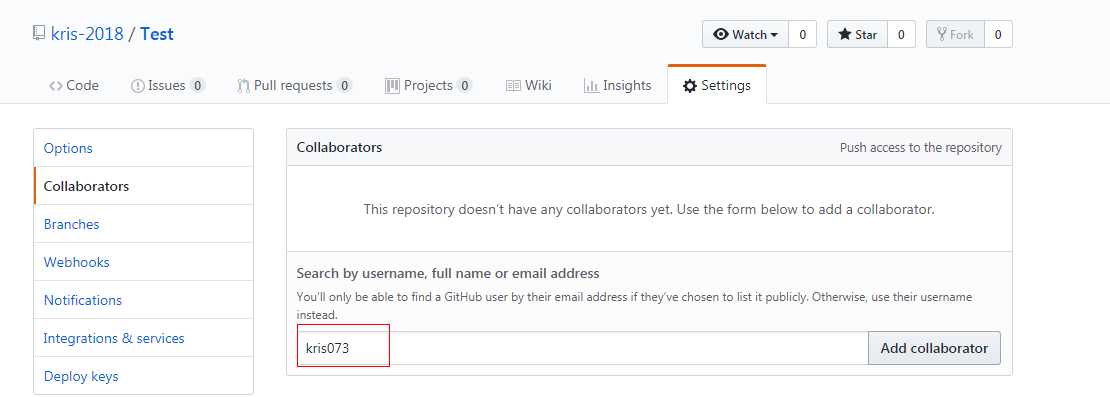Click the book icon on Wiki tab
This screenshot has width=1110, height=397.
click(x=513, y=86)
